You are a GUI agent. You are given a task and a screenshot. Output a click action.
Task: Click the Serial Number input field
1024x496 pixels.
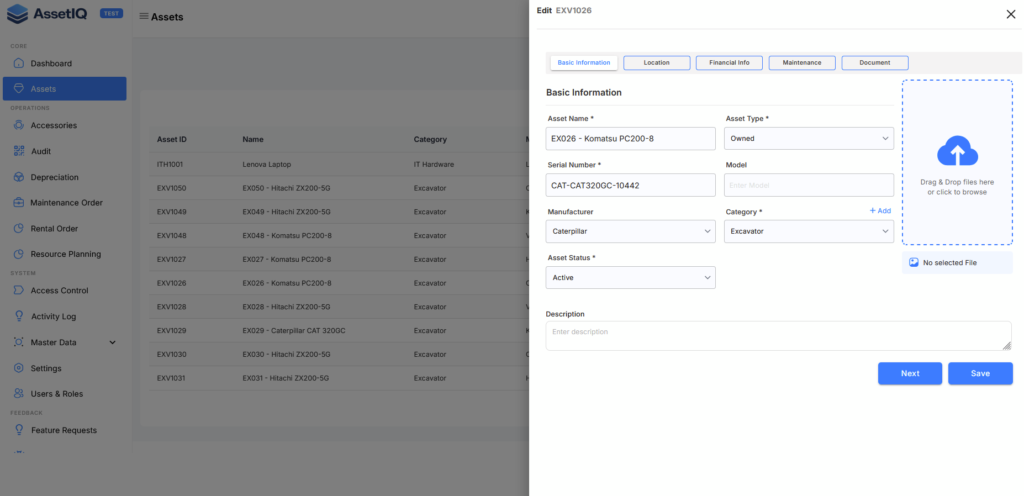click(630, 185)
